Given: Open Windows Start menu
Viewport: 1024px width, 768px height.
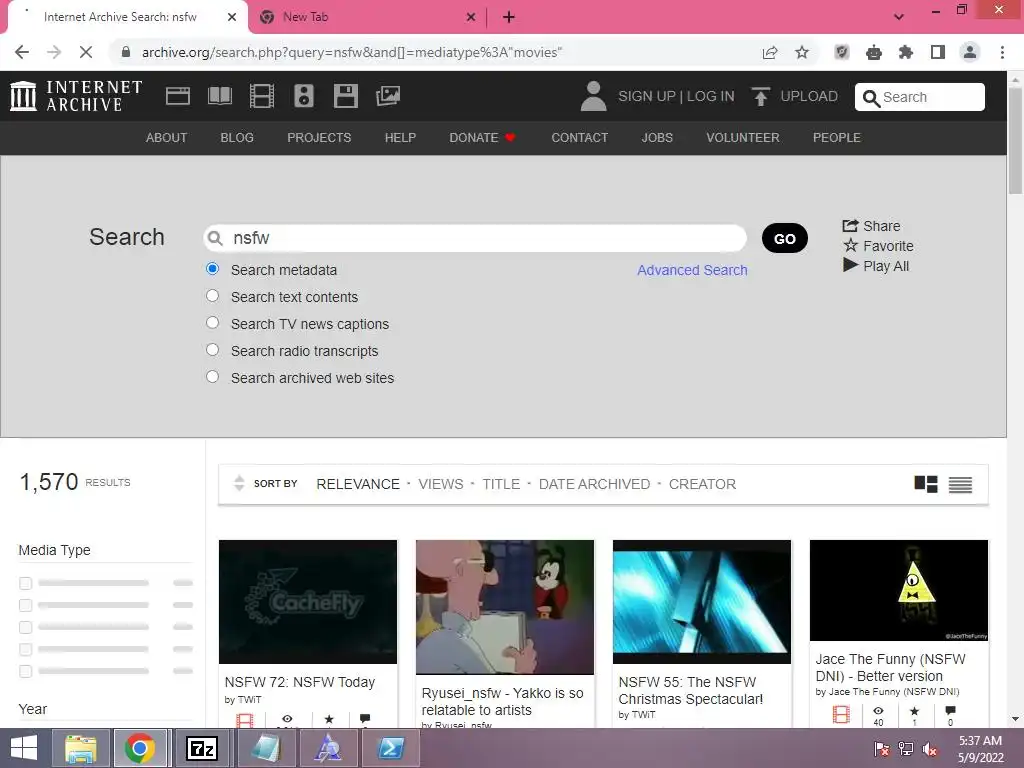Looking at the screenshot, I should 24,748.
